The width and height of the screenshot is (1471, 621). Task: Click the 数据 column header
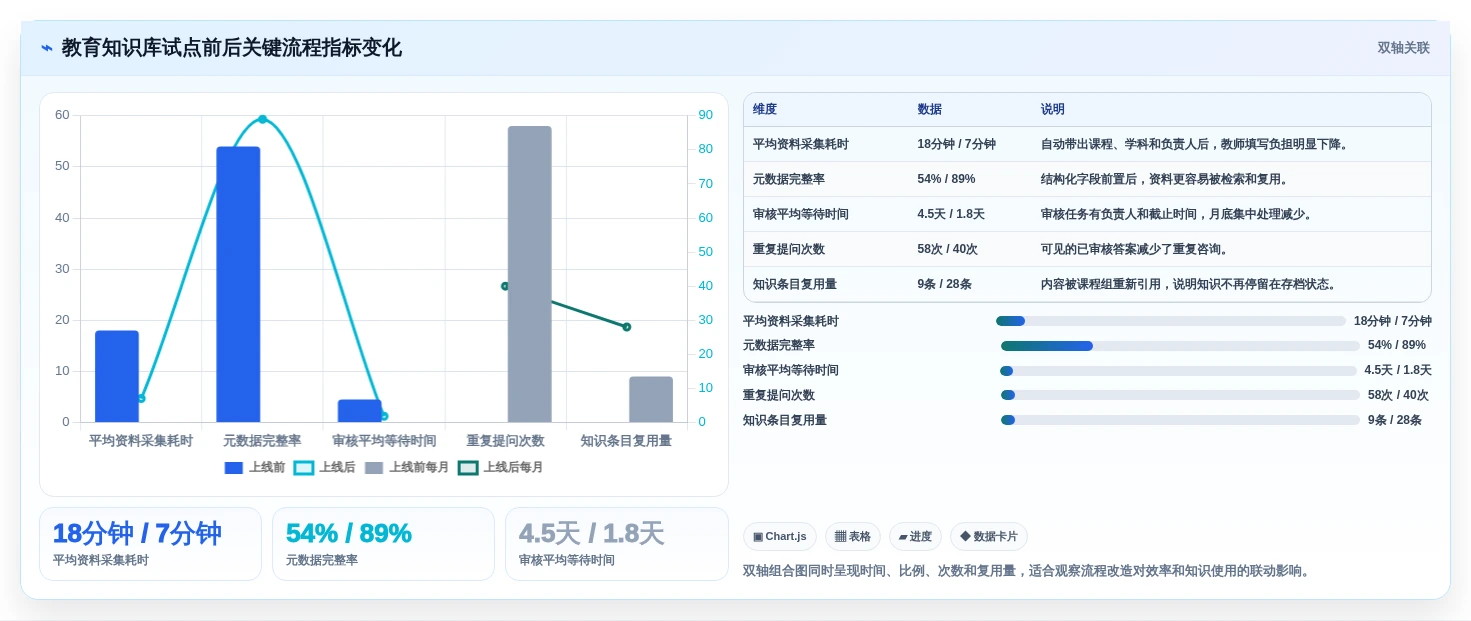click(x=929, y=109)
